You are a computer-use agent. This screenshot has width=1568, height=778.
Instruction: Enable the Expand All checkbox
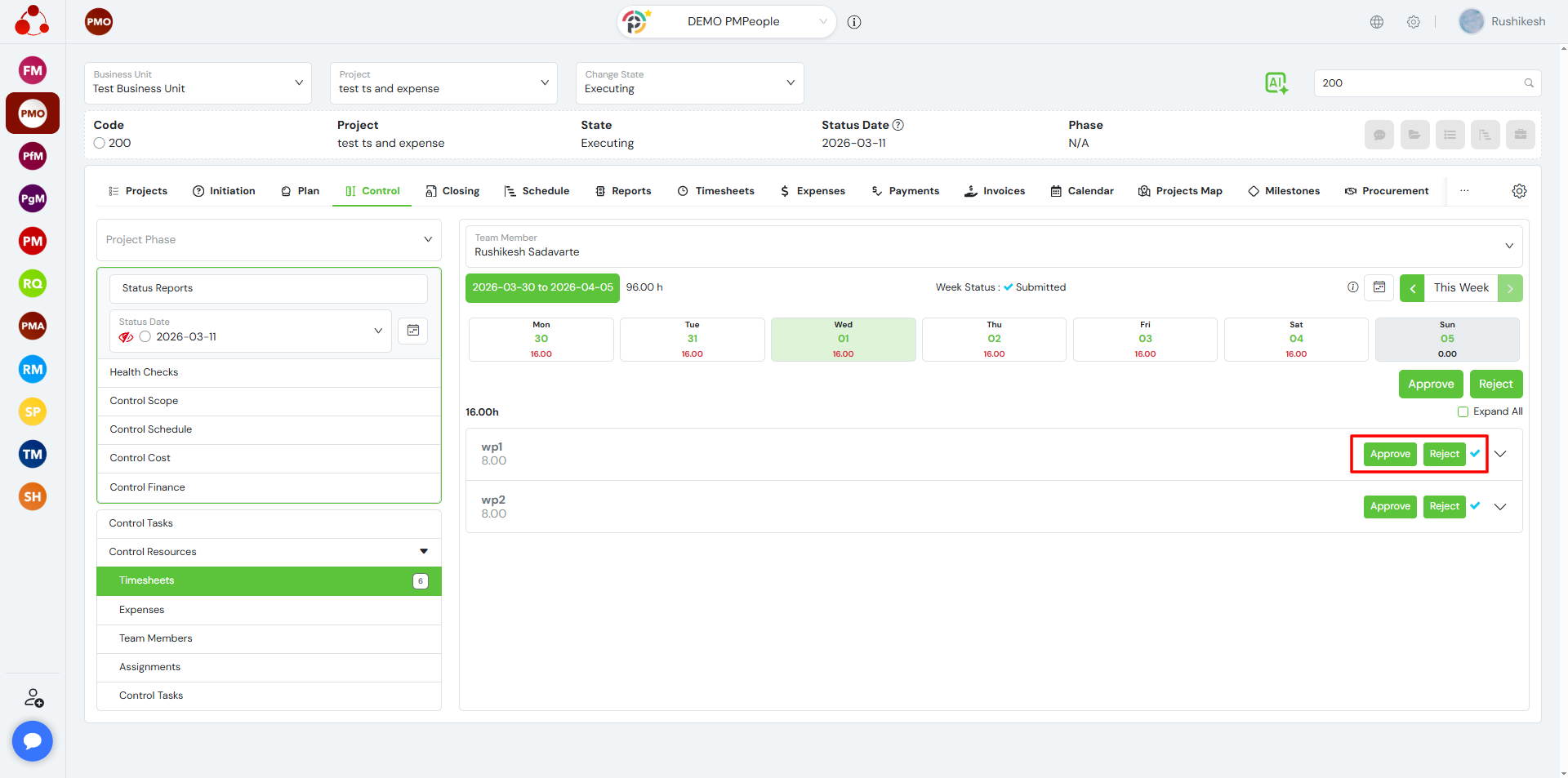(1463, 412)
